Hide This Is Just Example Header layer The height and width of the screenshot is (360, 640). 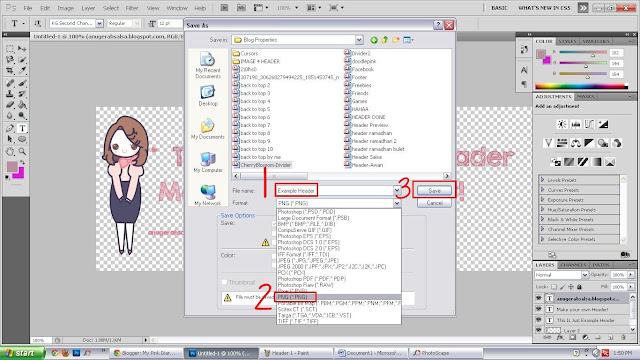tap(538, 320)
